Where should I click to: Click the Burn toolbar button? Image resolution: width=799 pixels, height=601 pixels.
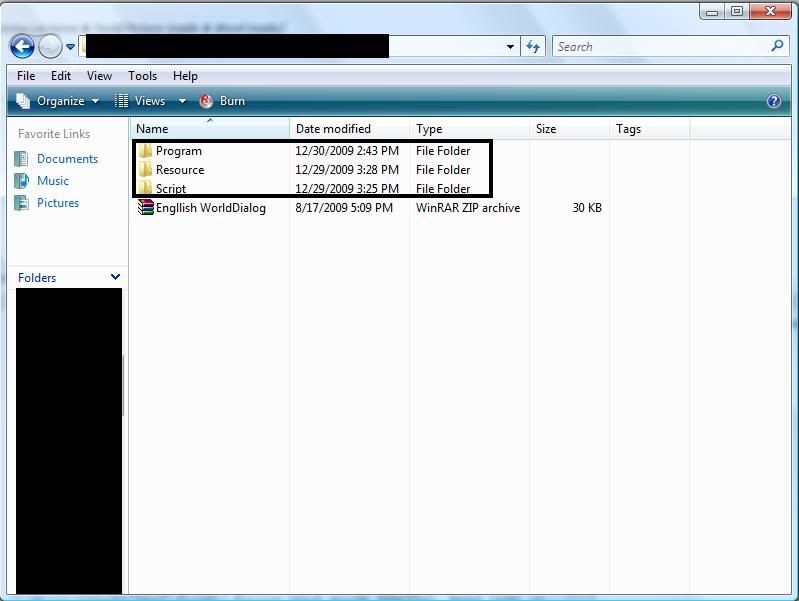[x=222, y=101]
